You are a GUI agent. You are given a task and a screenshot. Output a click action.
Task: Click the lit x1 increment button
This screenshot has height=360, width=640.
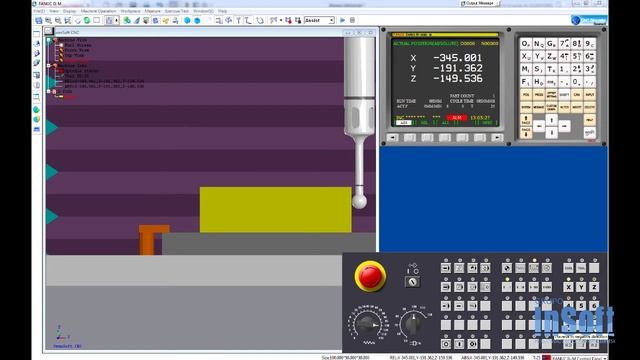pyautogui.click(x=507, y=287)
